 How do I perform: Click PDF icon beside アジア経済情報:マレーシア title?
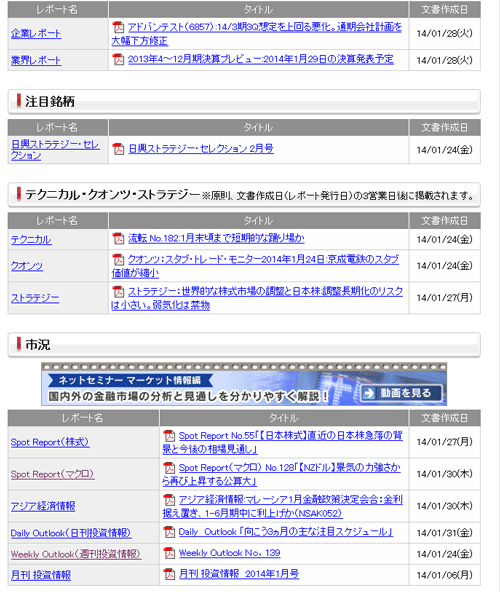pyautogui.click(x=169, y=500)
